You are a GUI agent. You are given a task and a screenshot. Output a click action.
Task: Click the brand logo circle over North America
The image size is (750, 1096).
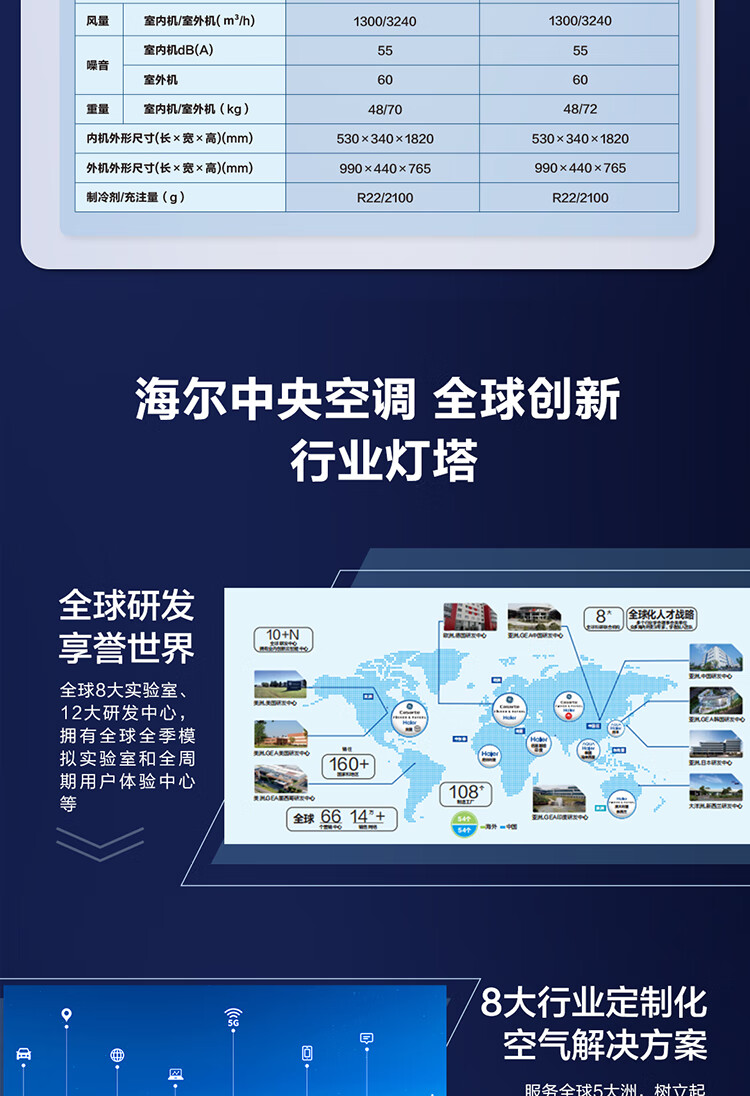409,718
